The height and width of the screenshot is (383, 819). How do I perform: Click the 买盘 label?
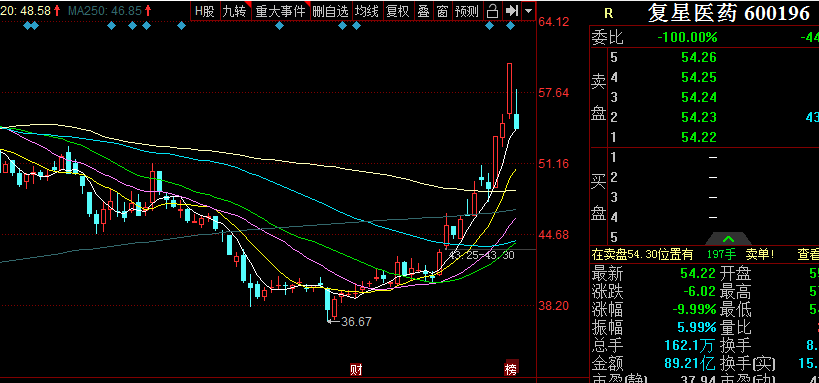click(x=599, y=196)
